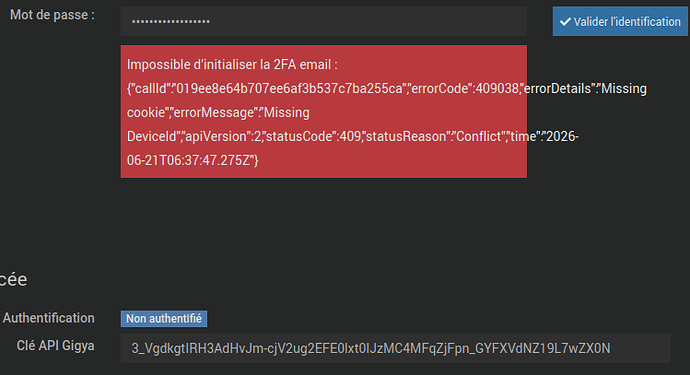Click the Mot de passe label

(52, 15)
